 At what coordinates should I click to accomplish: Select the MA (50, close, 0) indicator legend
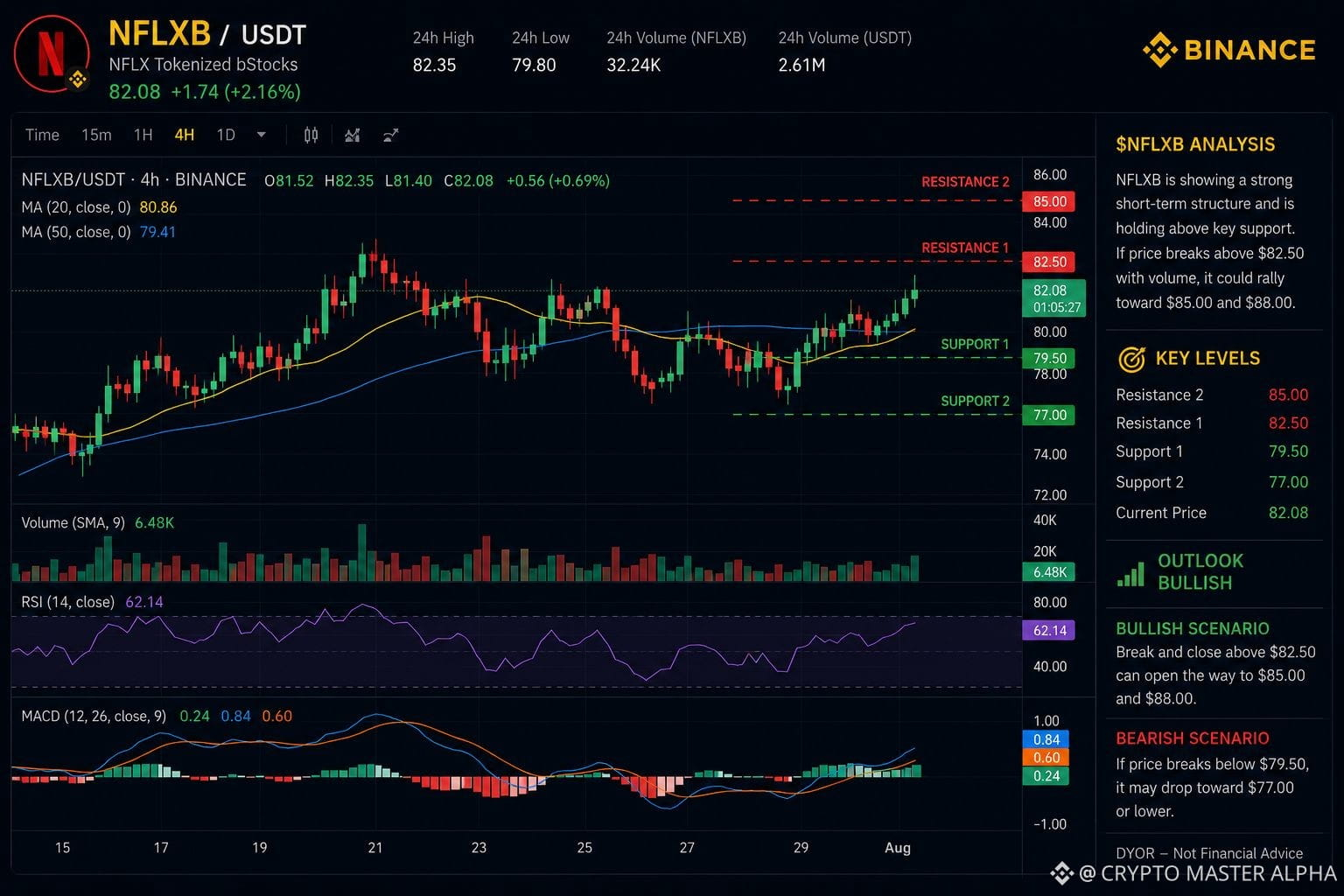(99, 232)
